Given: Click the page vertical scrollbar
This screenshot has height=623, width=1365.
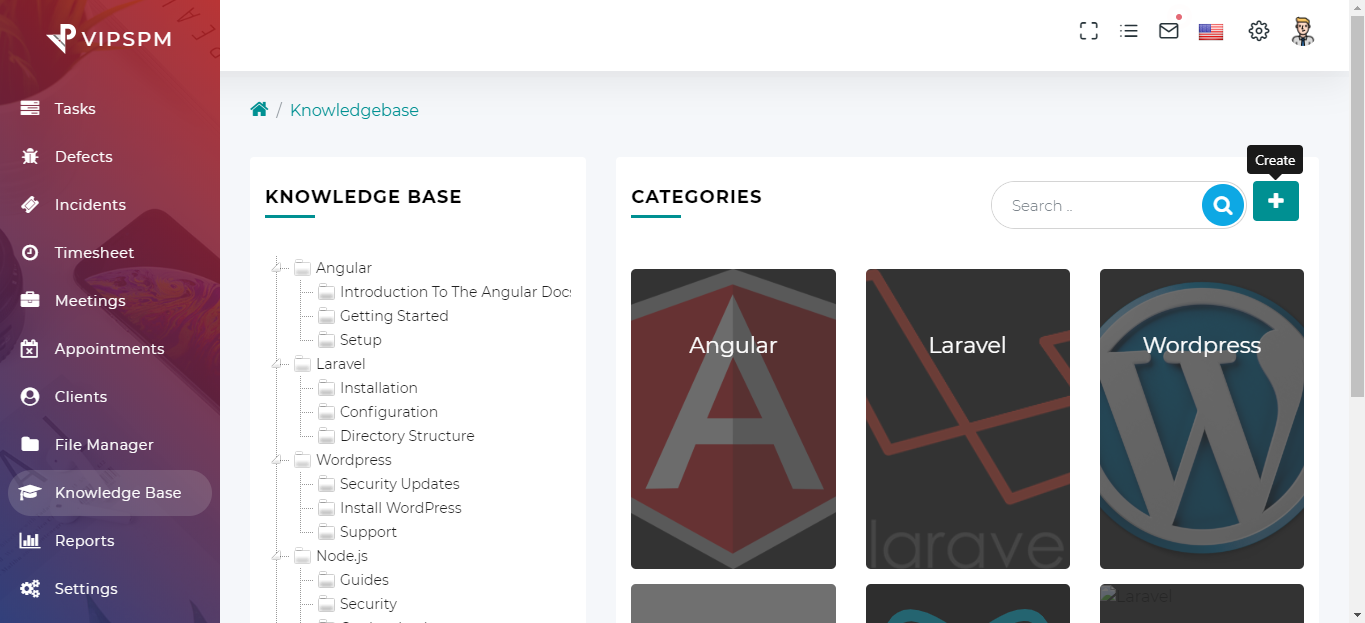Looking at the screenshot, I should pos(1357,200).
